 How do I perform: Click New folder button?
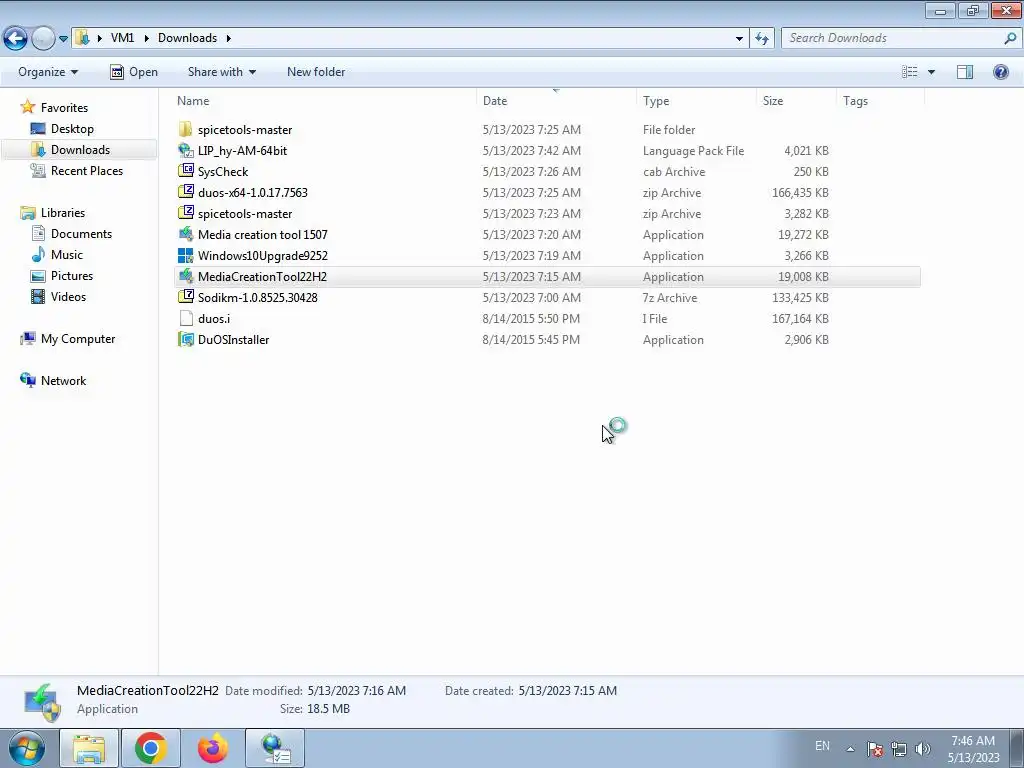point(316,72)
